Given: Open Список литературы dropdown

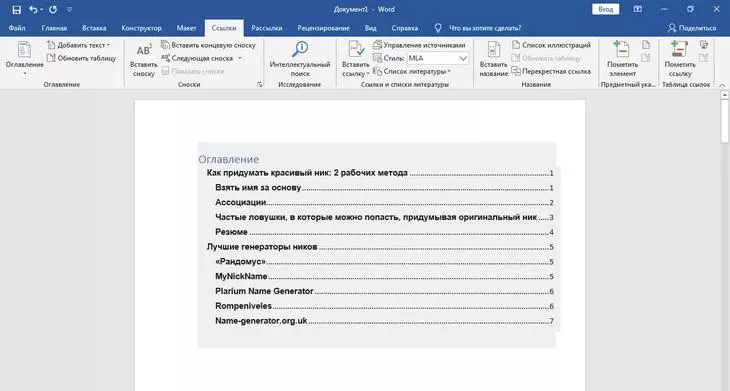Looking at the screenshot, I should pyautogui.click(x=412, y=71).
